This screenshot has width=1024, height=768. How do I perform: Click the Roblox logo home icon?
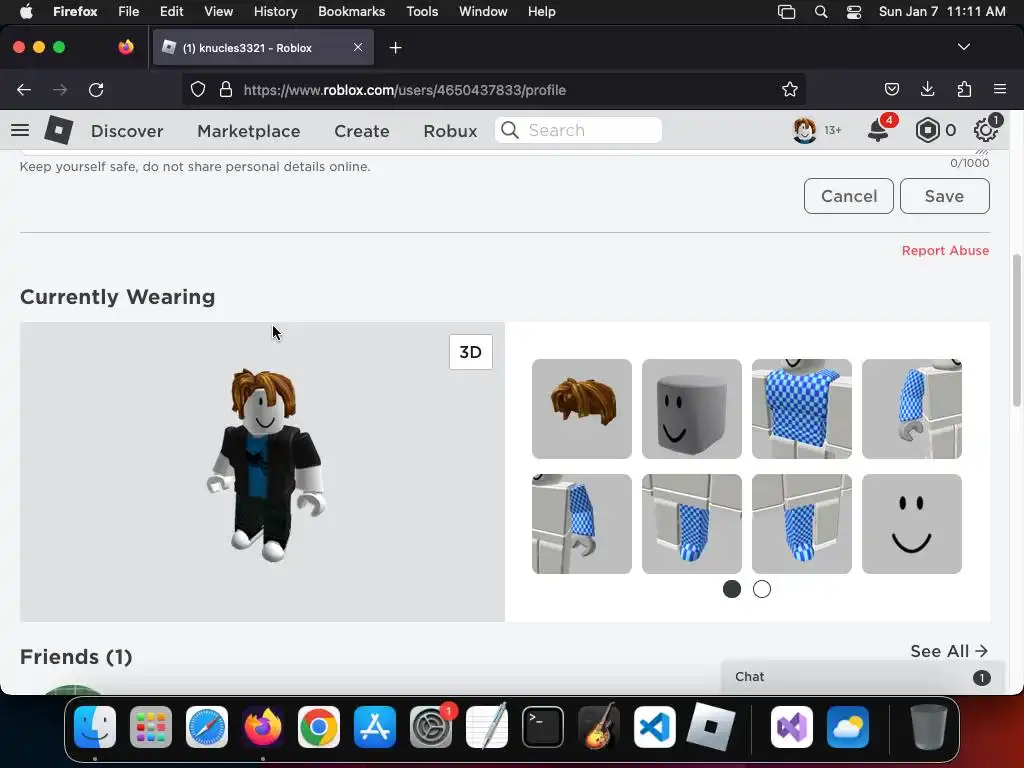pyautogui.click(x=58, y=130)
